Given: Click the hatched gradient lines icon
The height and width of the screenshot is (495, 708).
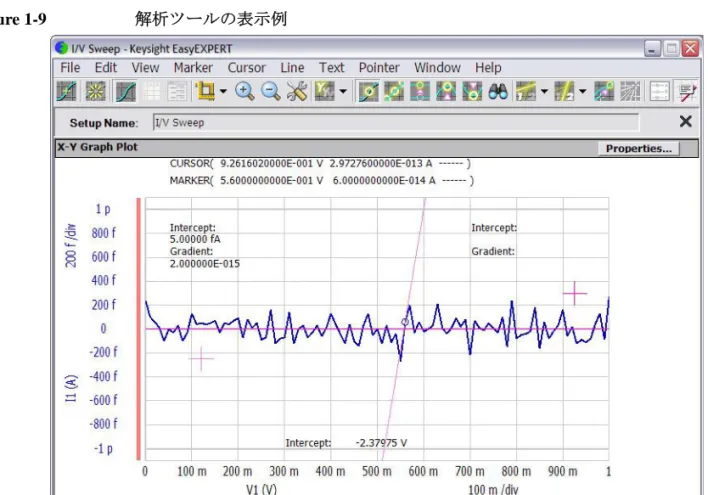Looking at the screenshot, I should [630, 91].
